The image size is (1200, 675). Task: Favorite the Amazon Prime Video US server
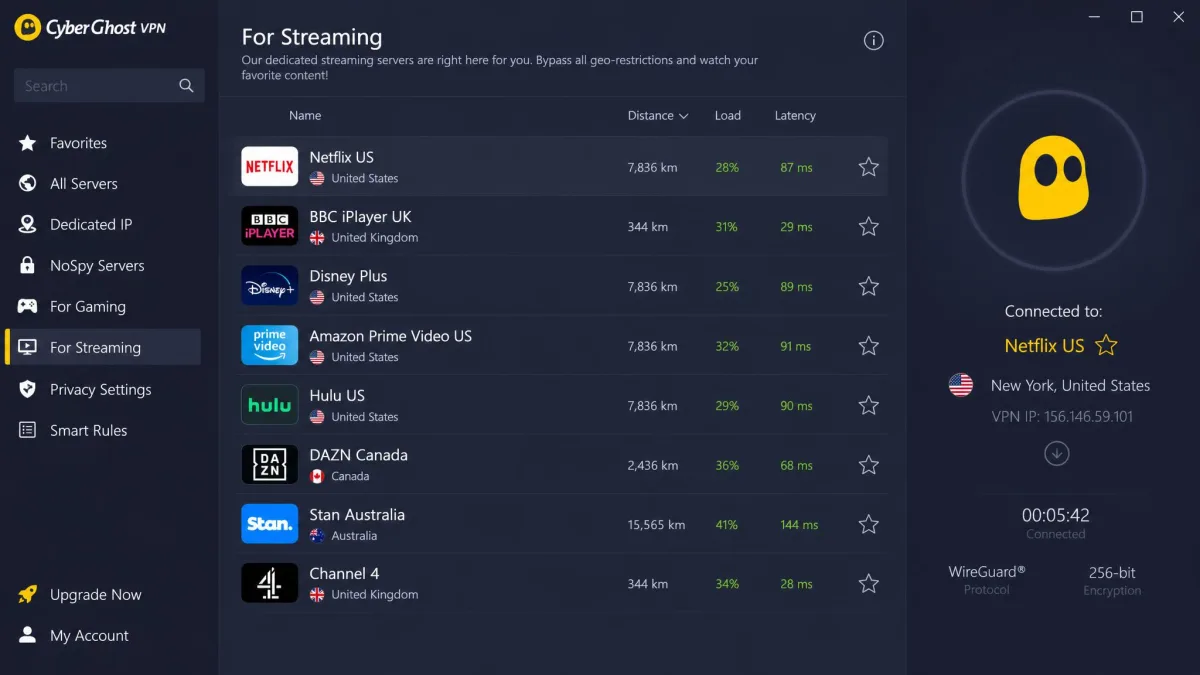point(869,346)
